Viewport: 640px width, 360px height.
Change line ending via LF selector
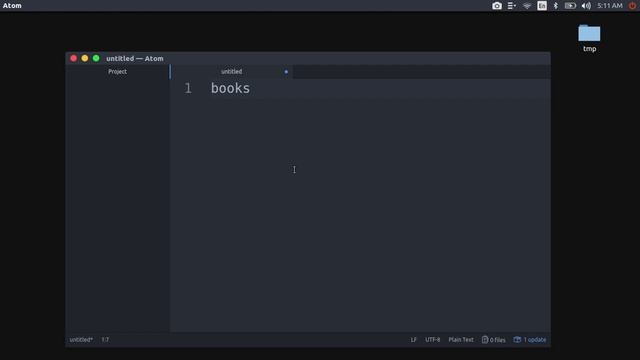[413, 340]
